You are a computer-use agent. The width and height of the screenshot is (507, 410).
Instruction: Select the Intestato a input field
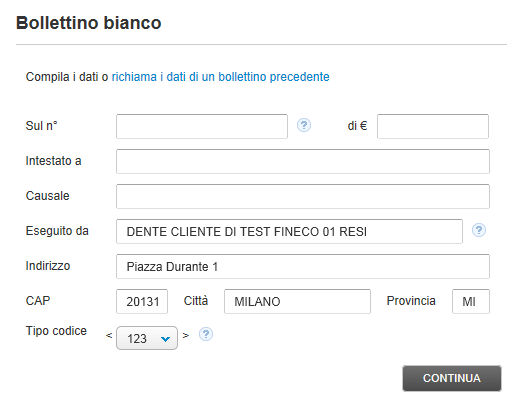(303, 161)
